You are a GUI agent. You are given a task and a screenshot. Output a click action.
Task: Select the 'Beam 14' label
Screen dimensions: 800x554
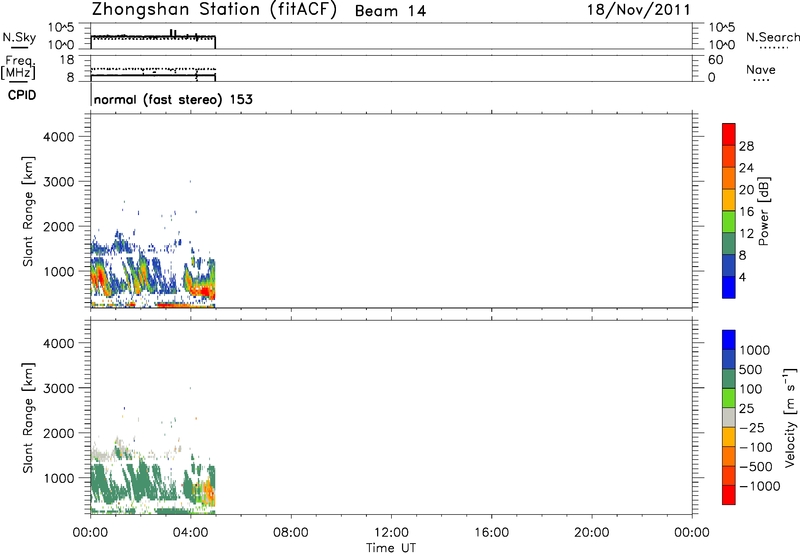click(x=390, y=11)
